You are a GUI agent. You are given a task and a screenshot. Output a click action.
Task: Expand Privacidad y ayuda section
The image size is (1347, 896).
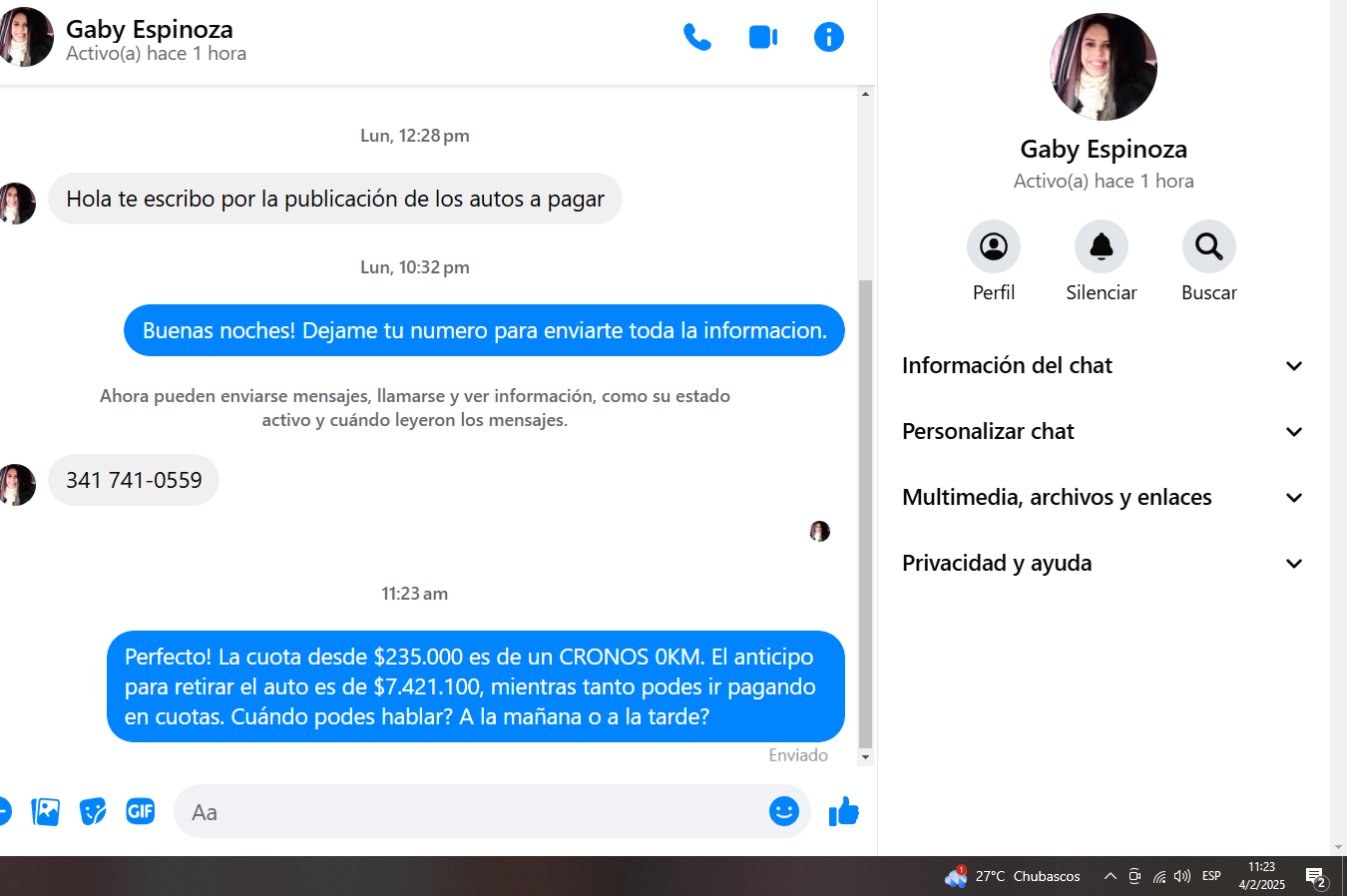1102,564
